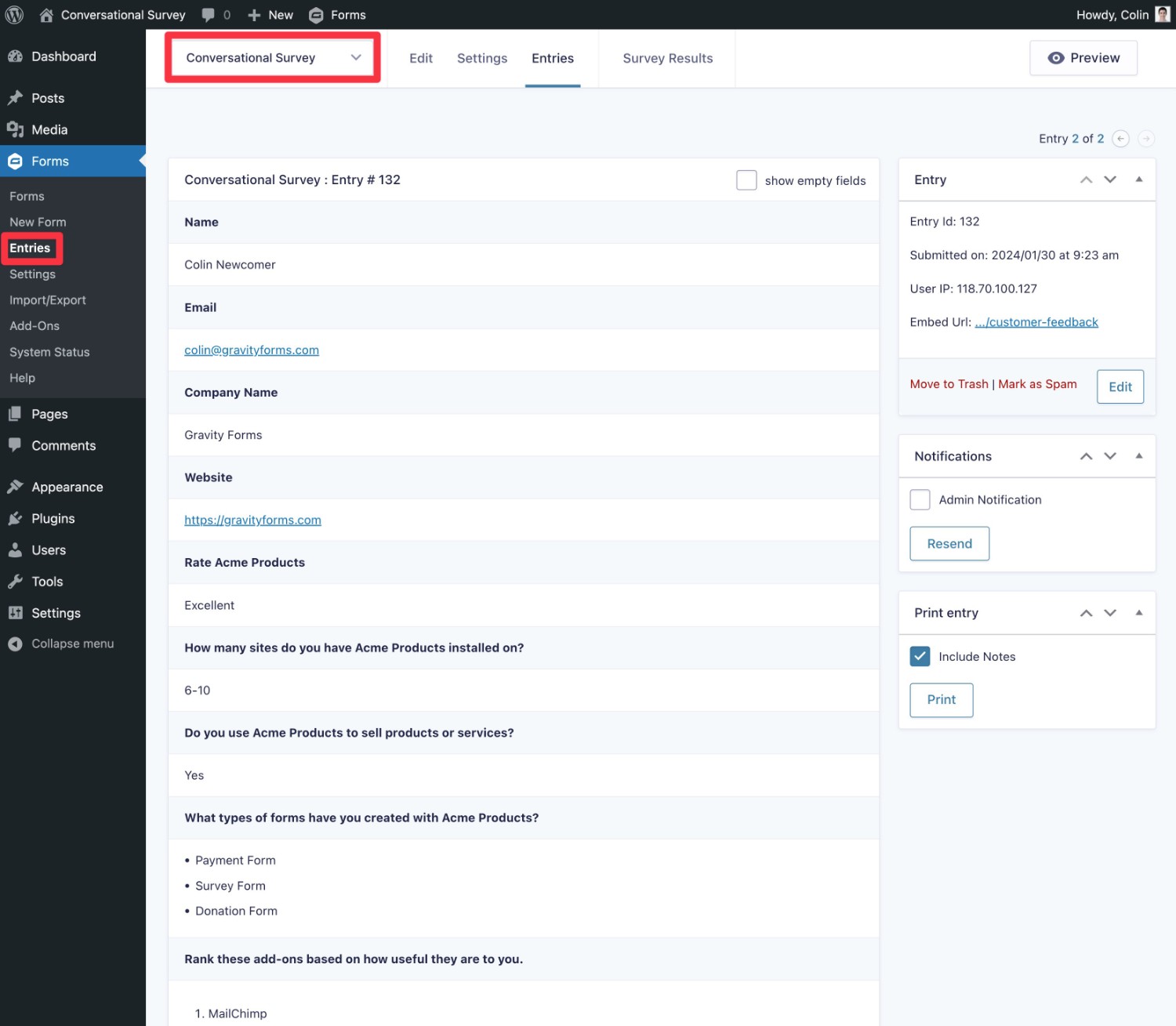This screenshot has width=1176, height=1026.
Task: Move Entry panel up
Action: tap(1086, 179)
